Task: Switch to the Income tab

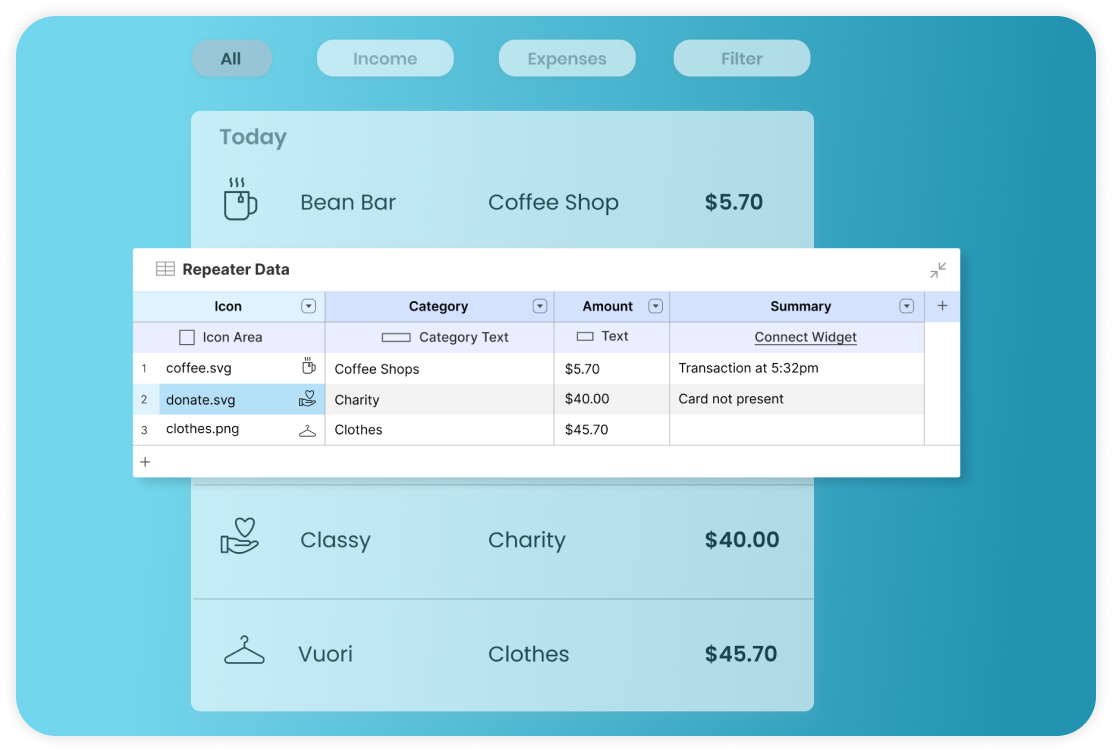Action: (385, 58)
